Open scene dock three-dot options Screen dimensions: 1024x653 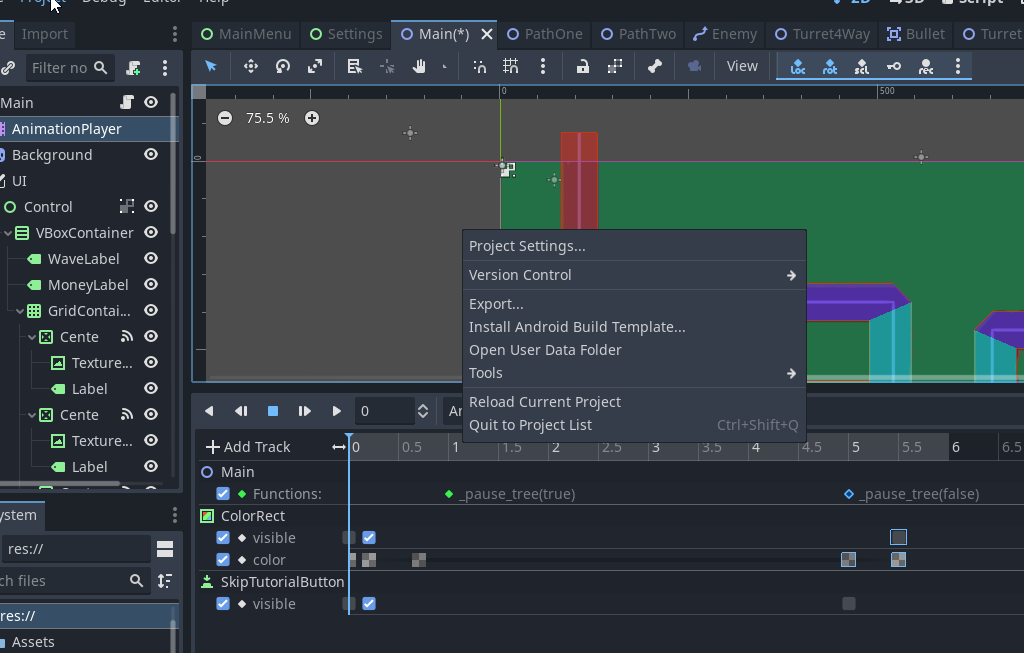click(165, 68)
